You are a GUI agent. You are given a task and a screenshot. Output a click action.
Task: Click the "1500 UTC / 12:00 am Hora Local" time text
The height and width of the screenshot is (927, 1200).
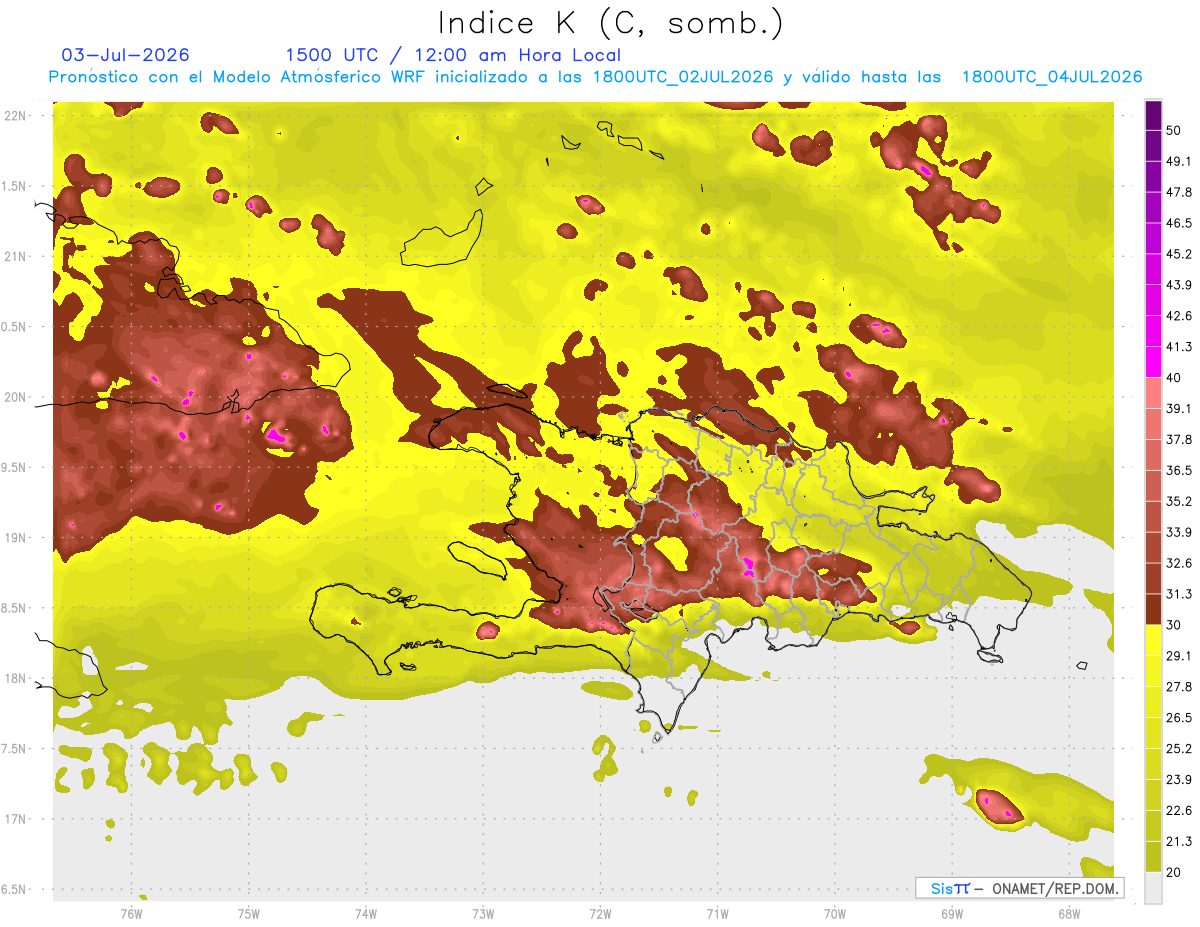[453, 56]
